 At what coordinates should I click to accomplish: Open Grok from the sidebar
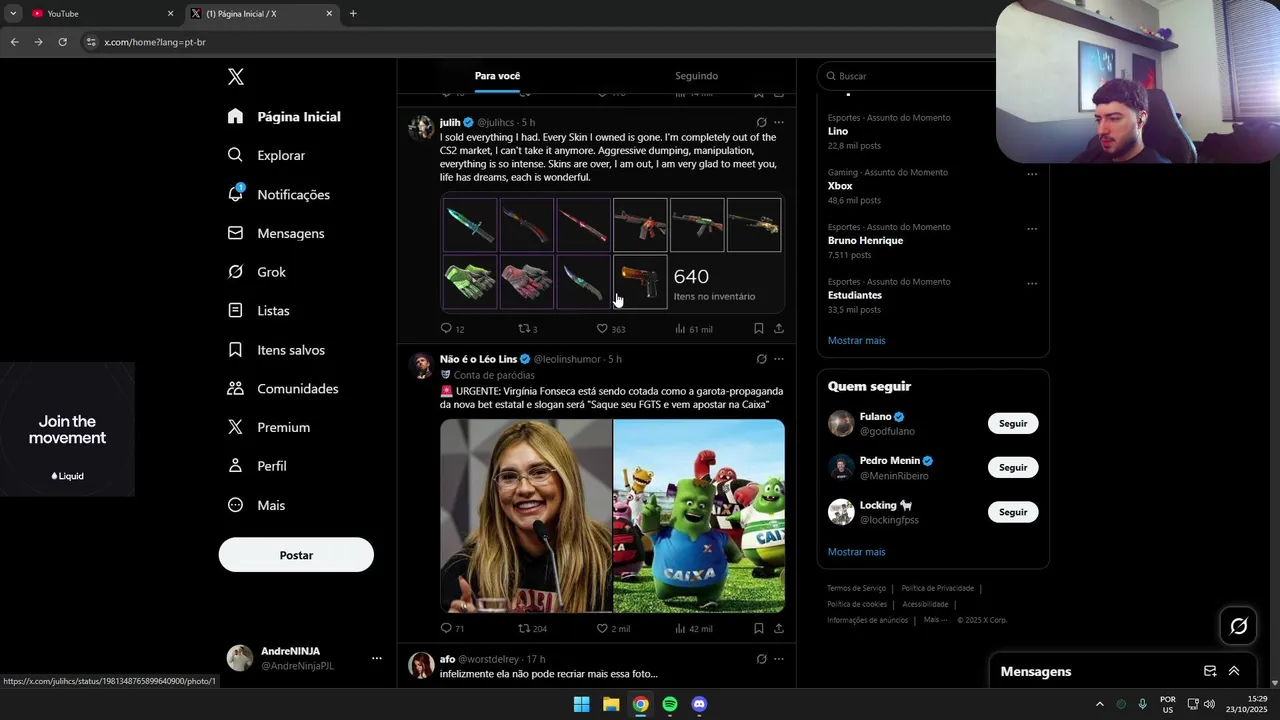pyautogui.click(x=257, y=272)
